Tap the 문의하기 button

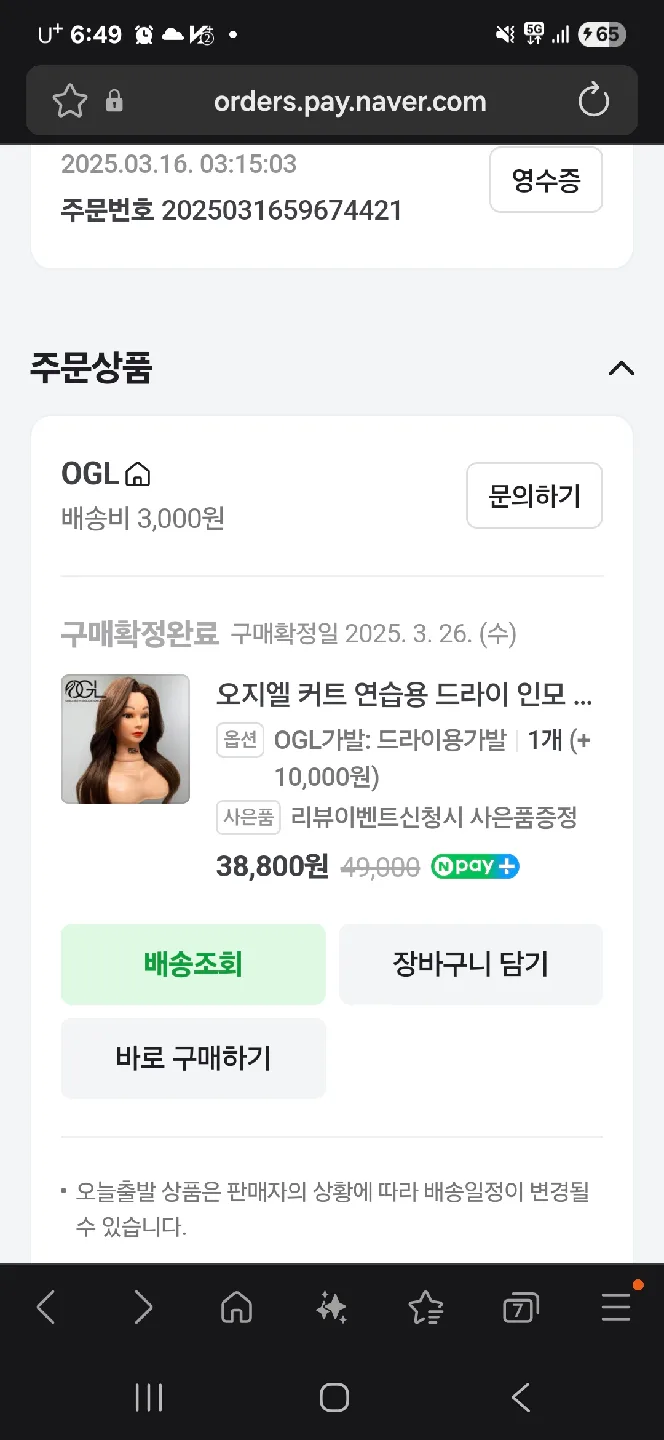pyautogui.click(x=534, y=495)
